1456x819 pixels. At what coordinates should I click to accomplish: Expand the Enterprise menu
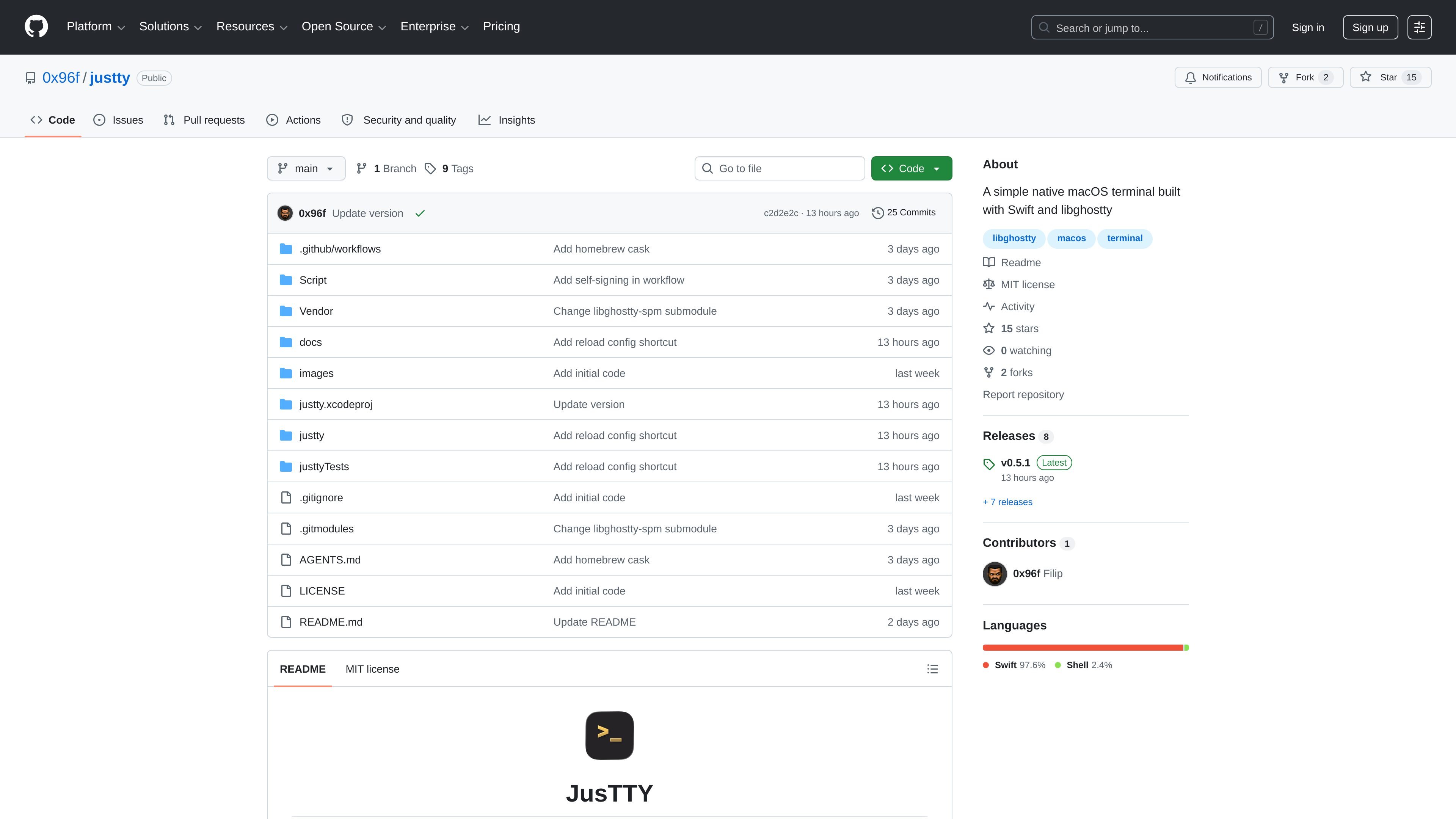tap(434, 27)
